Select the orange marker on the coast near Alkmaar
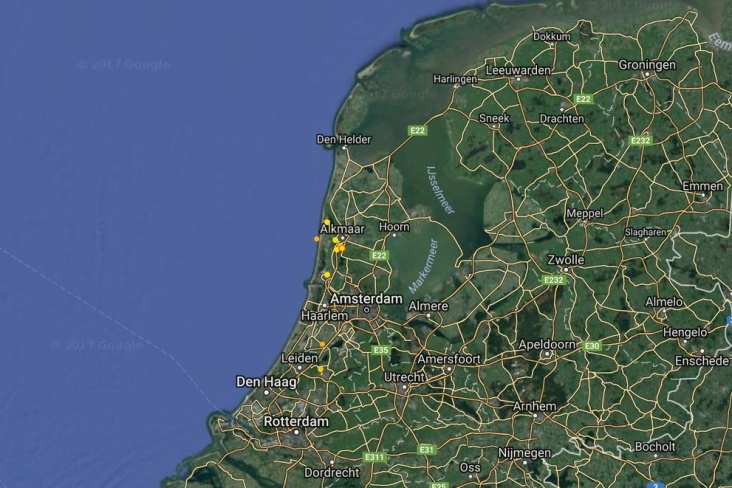Screen dimensions: 732x488 [x=317, y=239]
